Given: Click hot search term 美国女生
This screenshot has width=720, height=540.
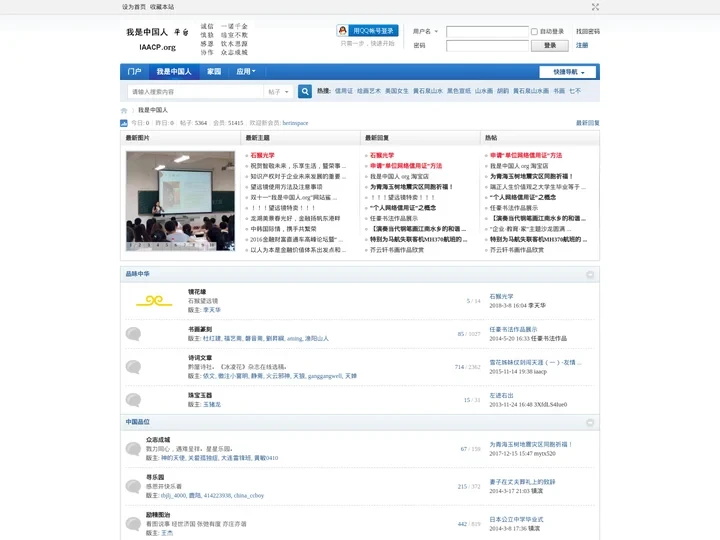Looking at the screenshot, I should pos(397,91).
